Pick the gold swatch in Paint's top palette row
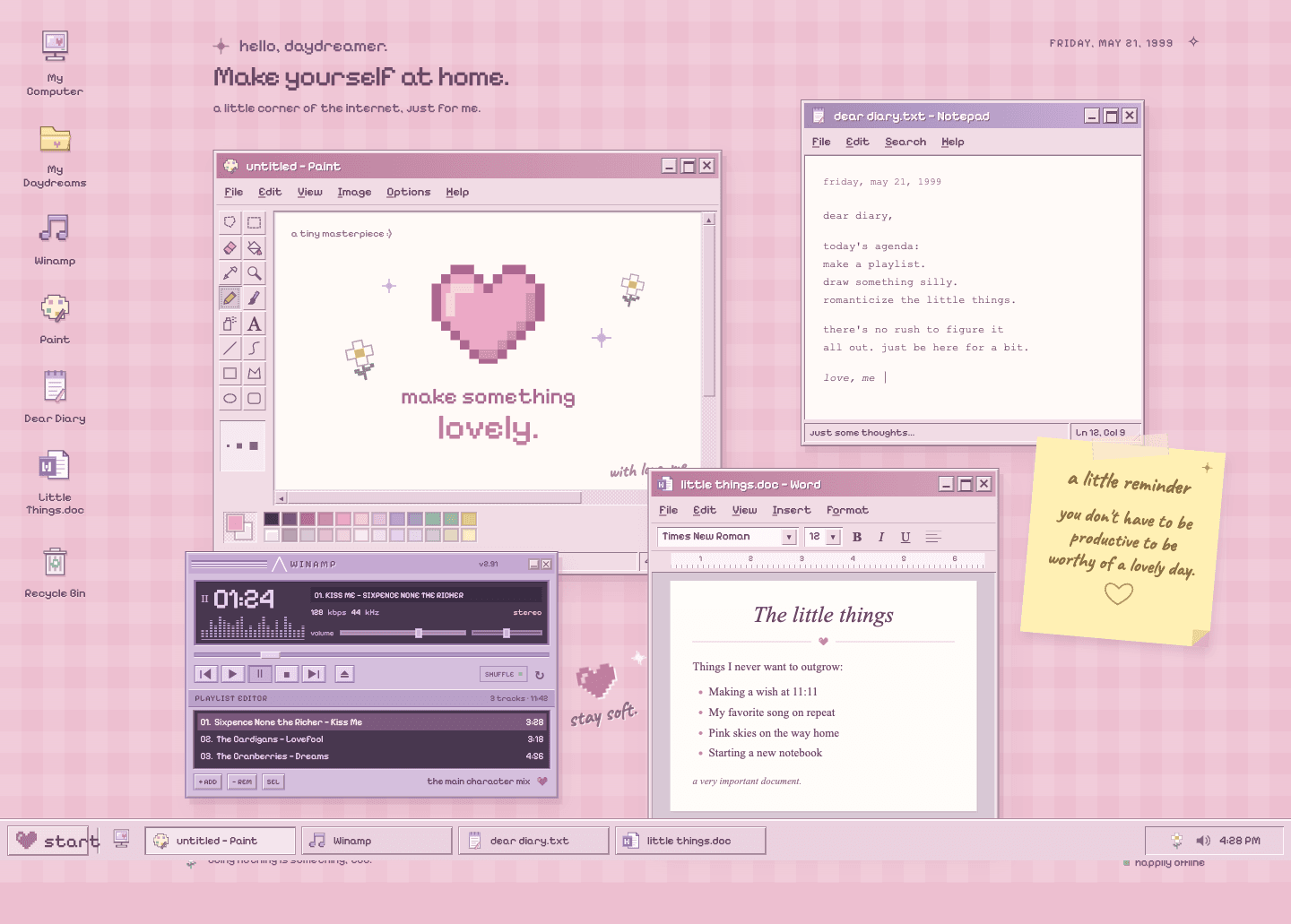 (469, 519)
